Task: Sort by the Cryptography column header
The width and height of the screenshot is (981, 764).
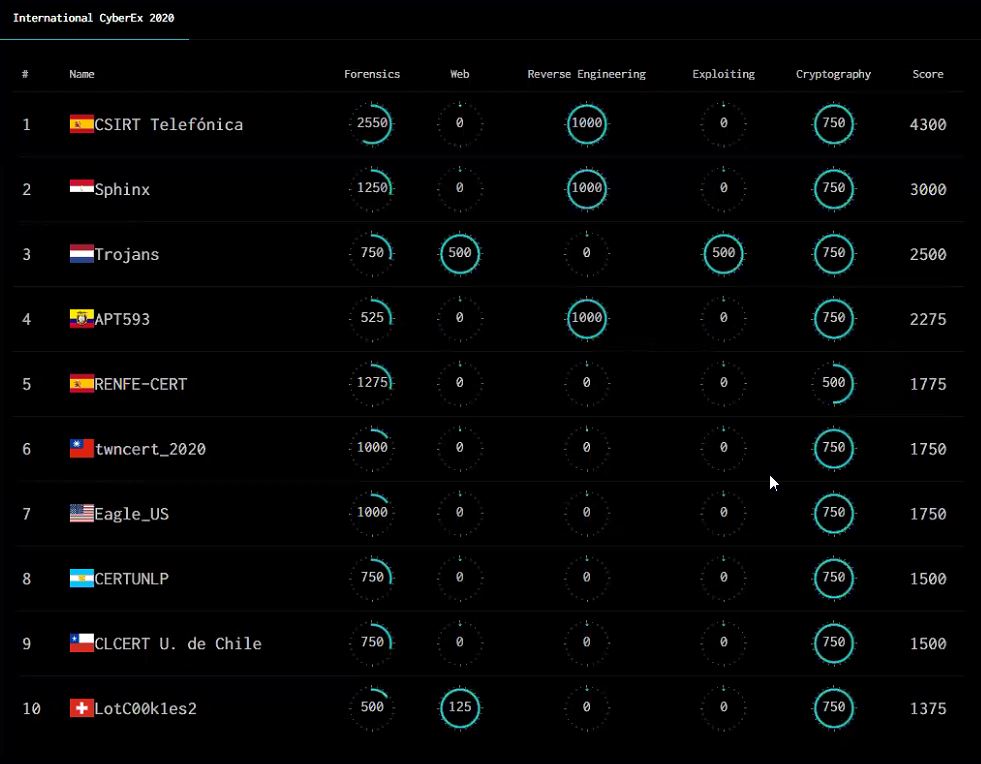Action: (x=833, y=74)
